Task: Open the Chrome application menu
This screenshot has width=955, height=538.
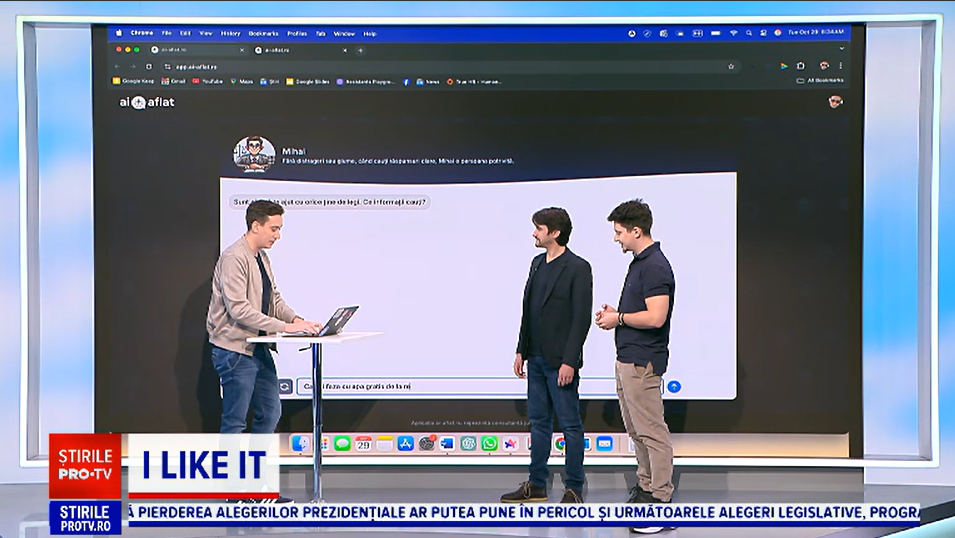Action: click(x=142, y=33)
